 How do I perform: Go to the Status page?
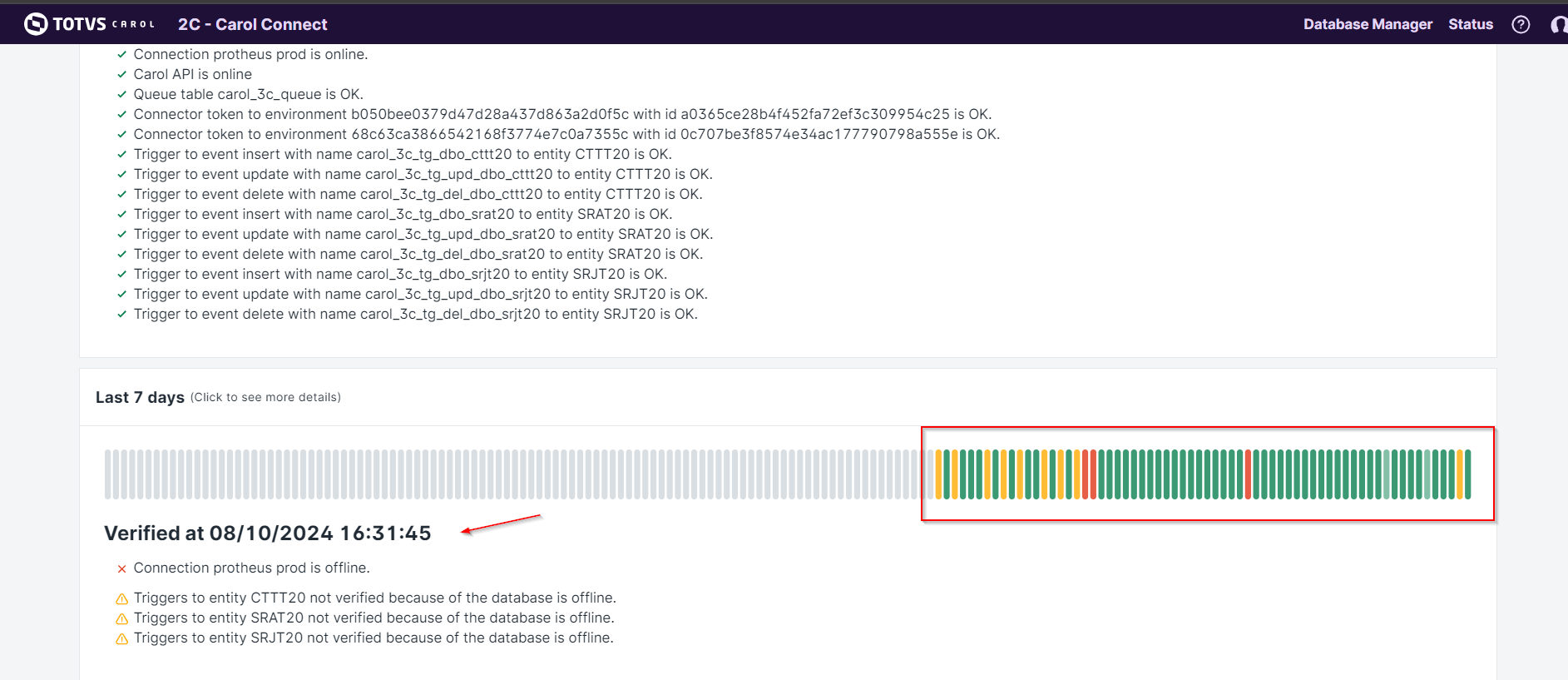tap(1470, 24)
